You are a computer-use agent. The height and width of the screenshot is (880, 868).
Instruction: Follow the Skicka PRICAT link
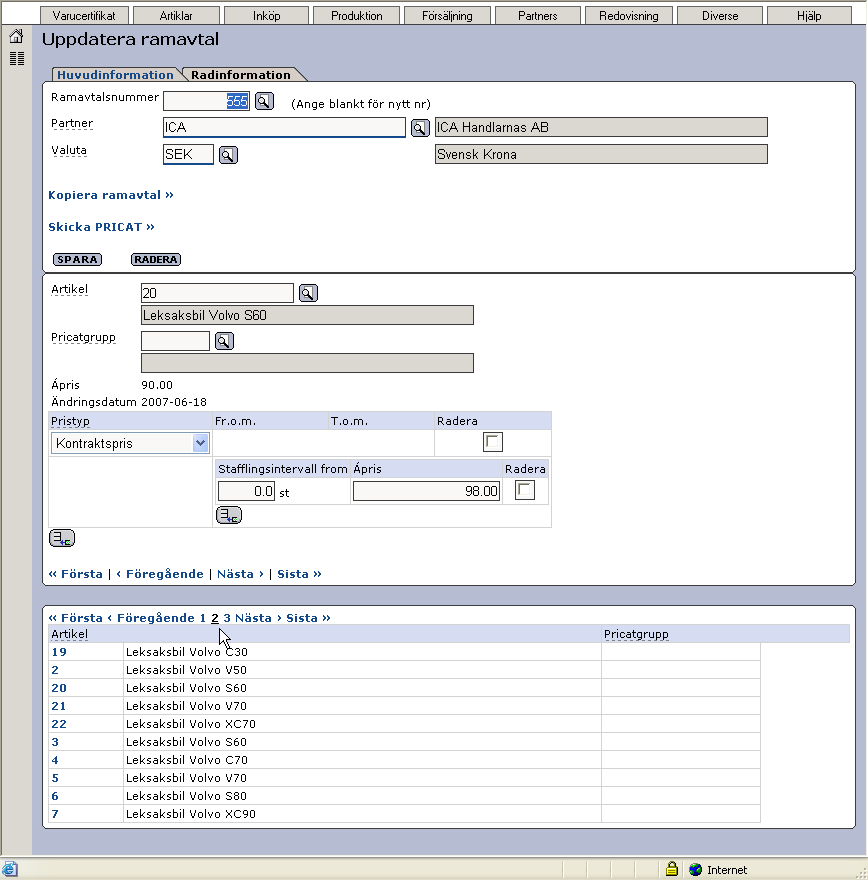pos(101,227)
